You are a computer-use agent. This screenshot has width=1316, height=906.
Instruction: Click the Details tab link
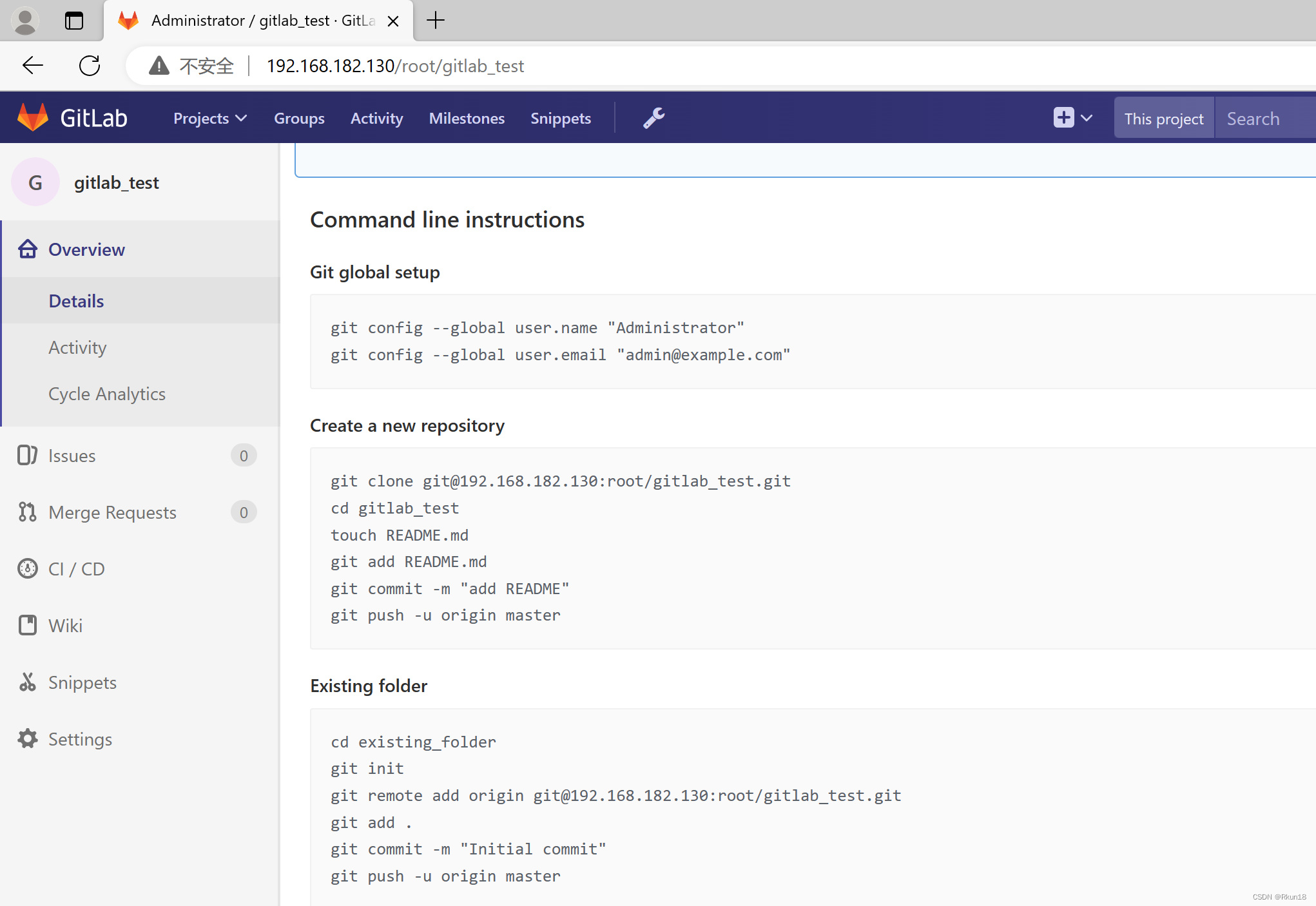76,300
